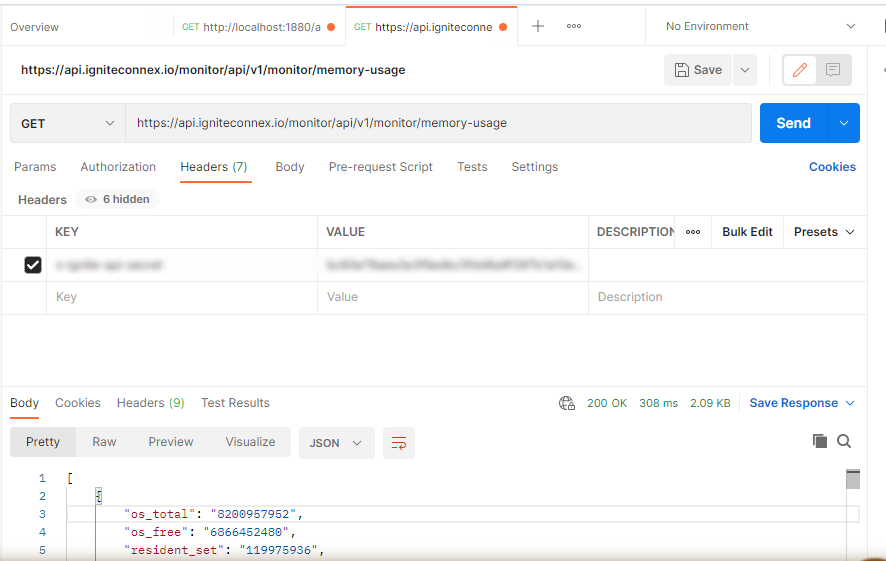The height and width of the screenshot is (561, 886).
Task: Click the wrap lines icon in response toolbar
Action: (399, 443)
